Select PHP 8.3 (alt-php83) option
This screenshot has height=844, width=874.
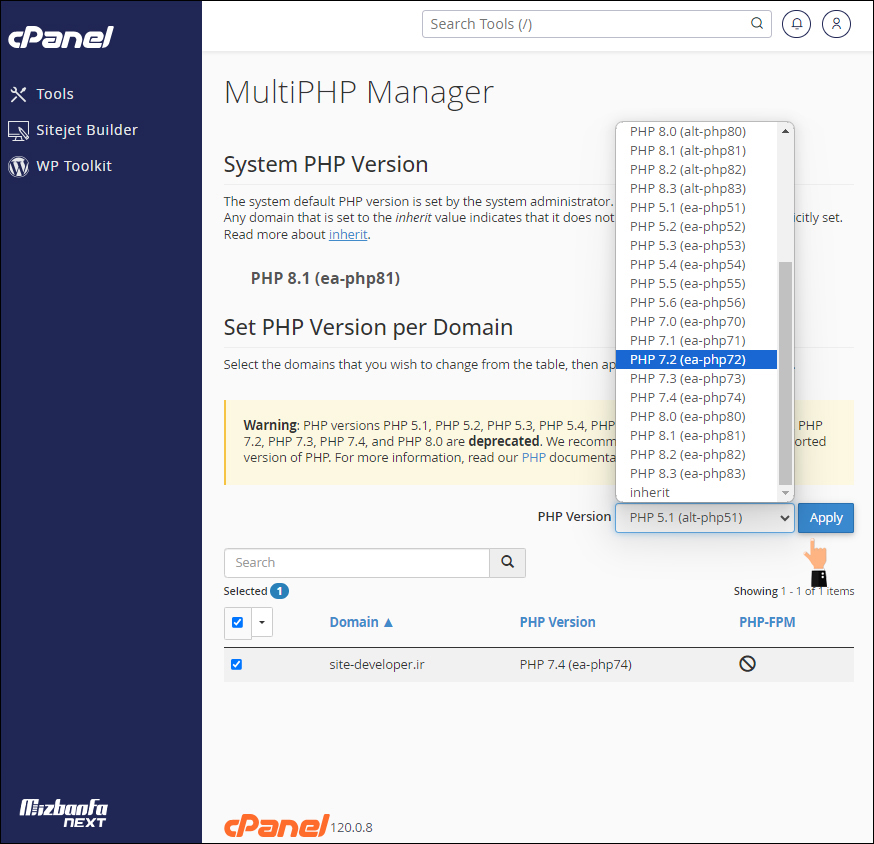coord(696,188)
